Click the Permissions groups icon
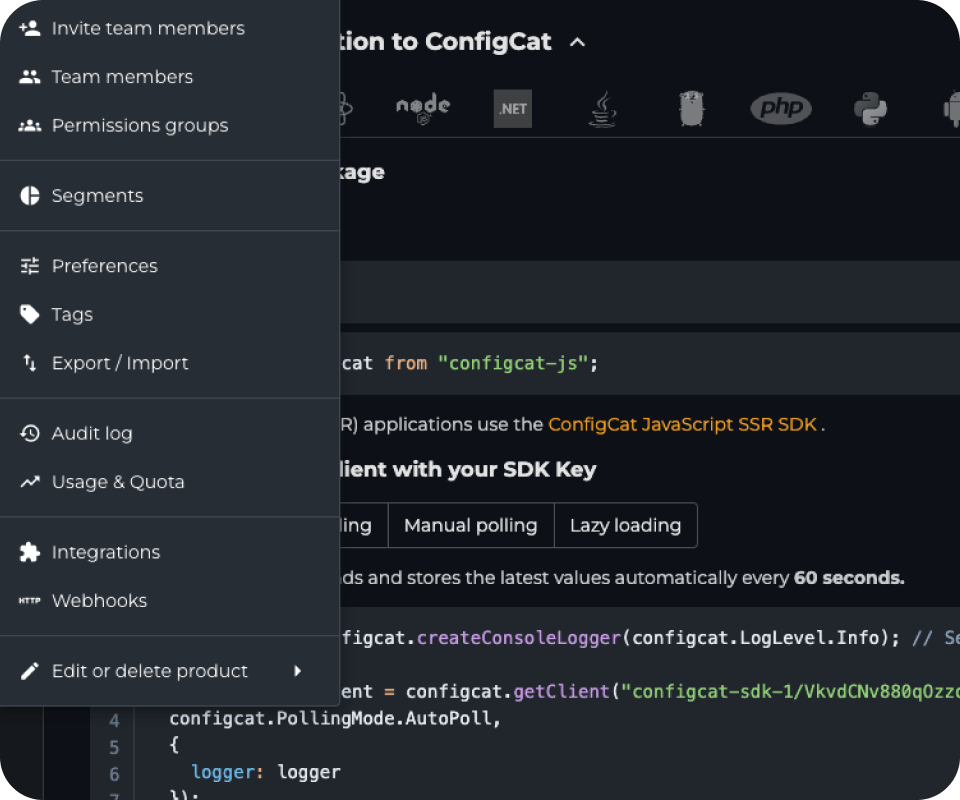This screenshot has width=960, height=800. (29, 125)
